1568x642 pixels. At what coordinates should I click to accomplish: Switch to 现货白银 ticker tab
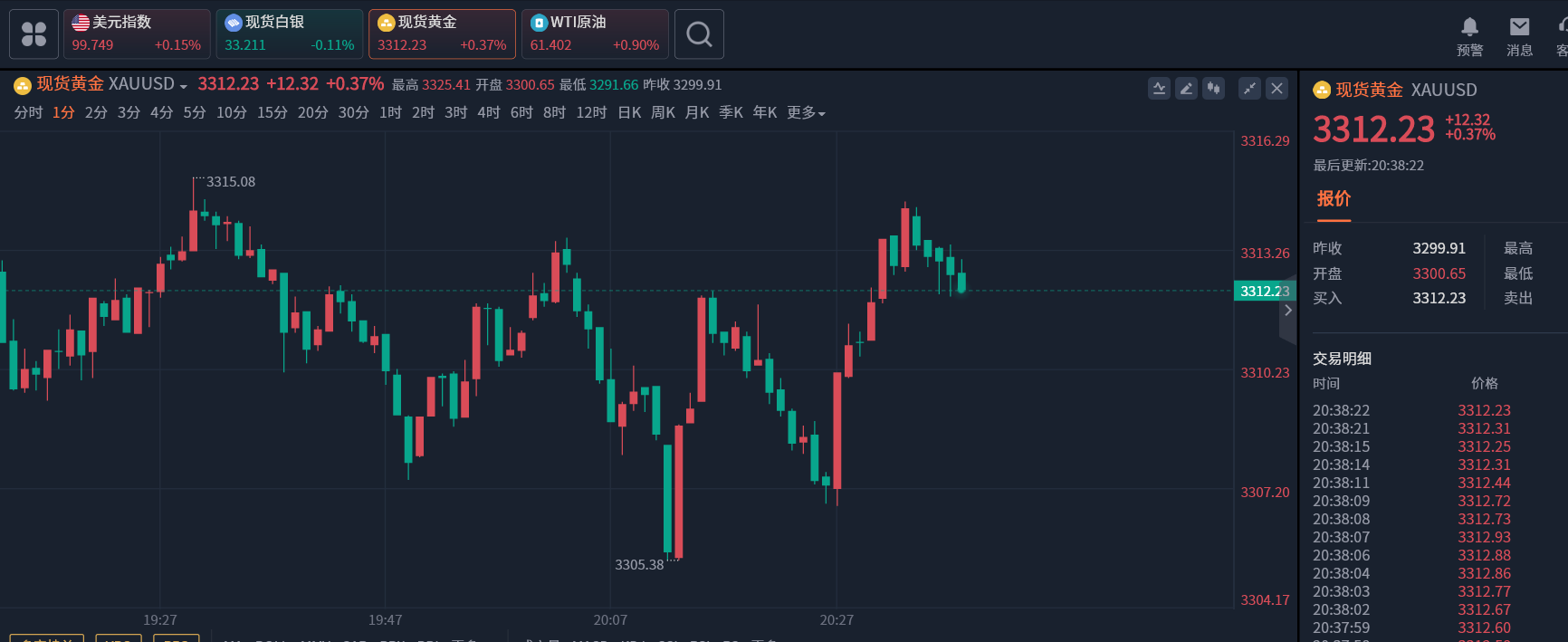(x=290, y=34)
